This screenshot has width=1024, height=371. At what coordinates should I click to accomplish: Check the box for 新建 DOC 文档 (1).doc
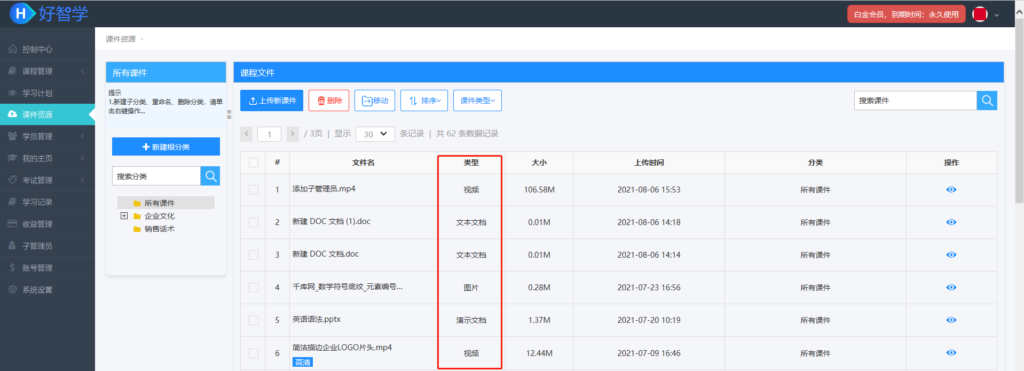pyautogui.click(x=253, y=222)
